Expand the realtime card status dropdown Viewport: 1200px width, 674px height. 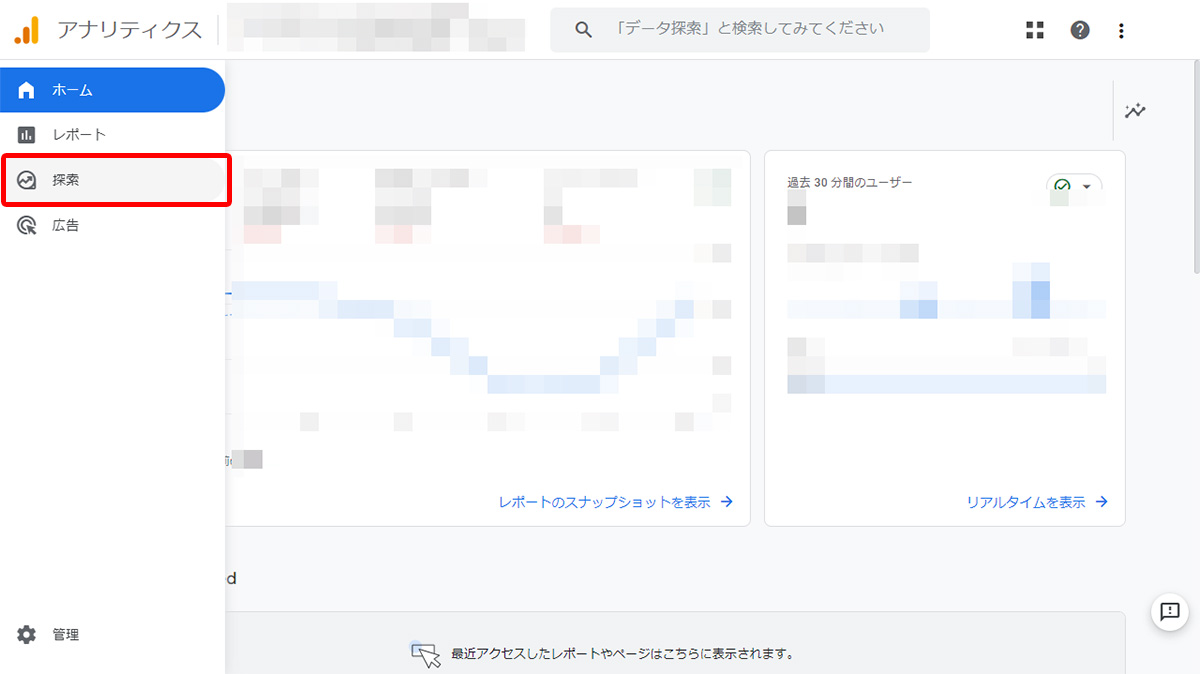[1074, 187]
